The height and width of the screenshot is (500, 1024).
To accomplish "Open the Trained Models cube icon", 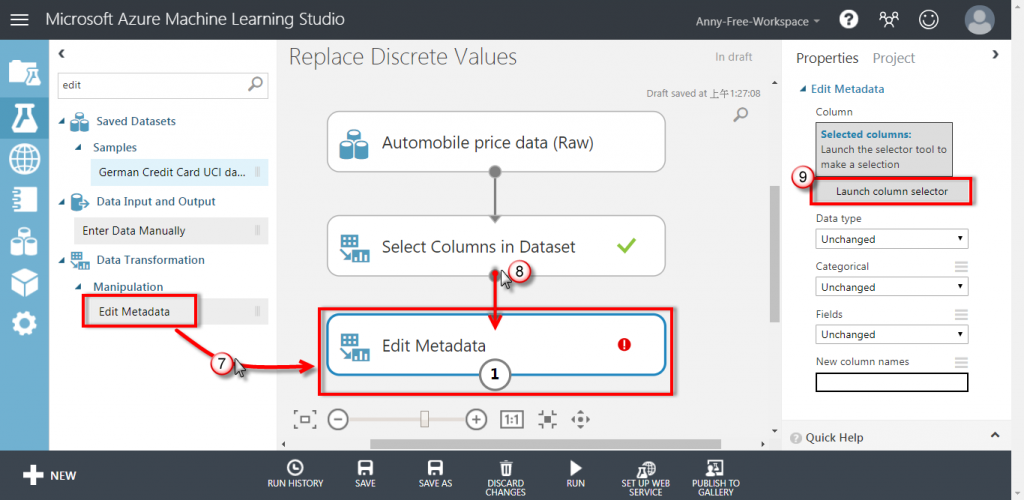I will 24,282.
